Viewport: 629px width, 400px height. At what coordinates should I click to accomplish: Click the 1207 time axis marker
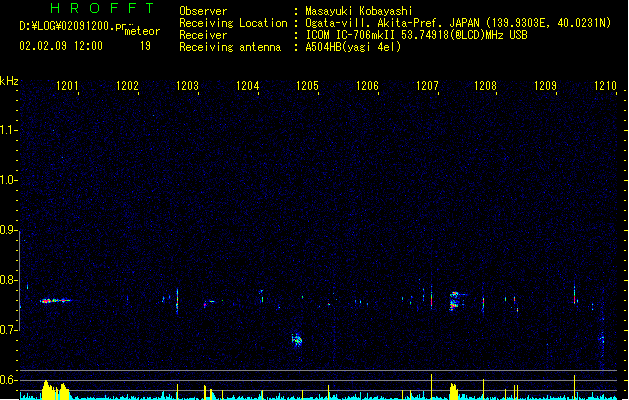(427, 85)
